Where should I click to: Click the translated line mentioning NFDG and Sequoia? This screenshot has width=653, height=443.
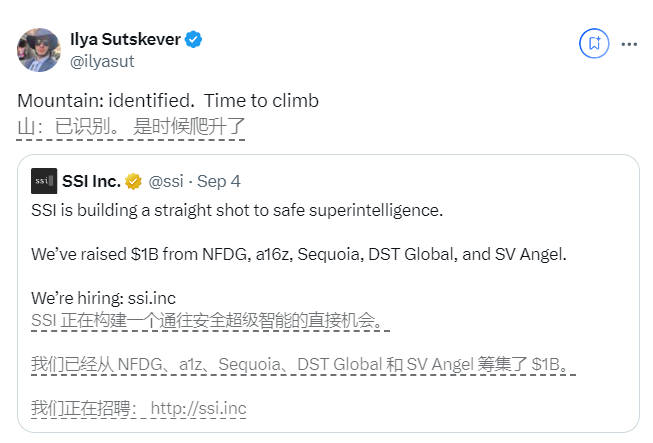302,365
